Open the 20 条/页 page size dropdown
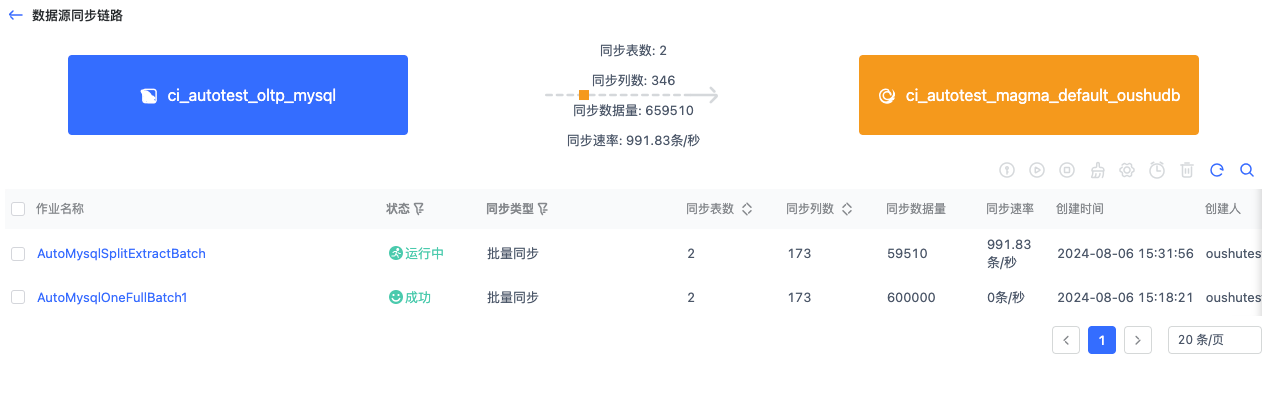Image resolution: width=1274 pixels, height=420 pixels. click(x=1214, y=340)
